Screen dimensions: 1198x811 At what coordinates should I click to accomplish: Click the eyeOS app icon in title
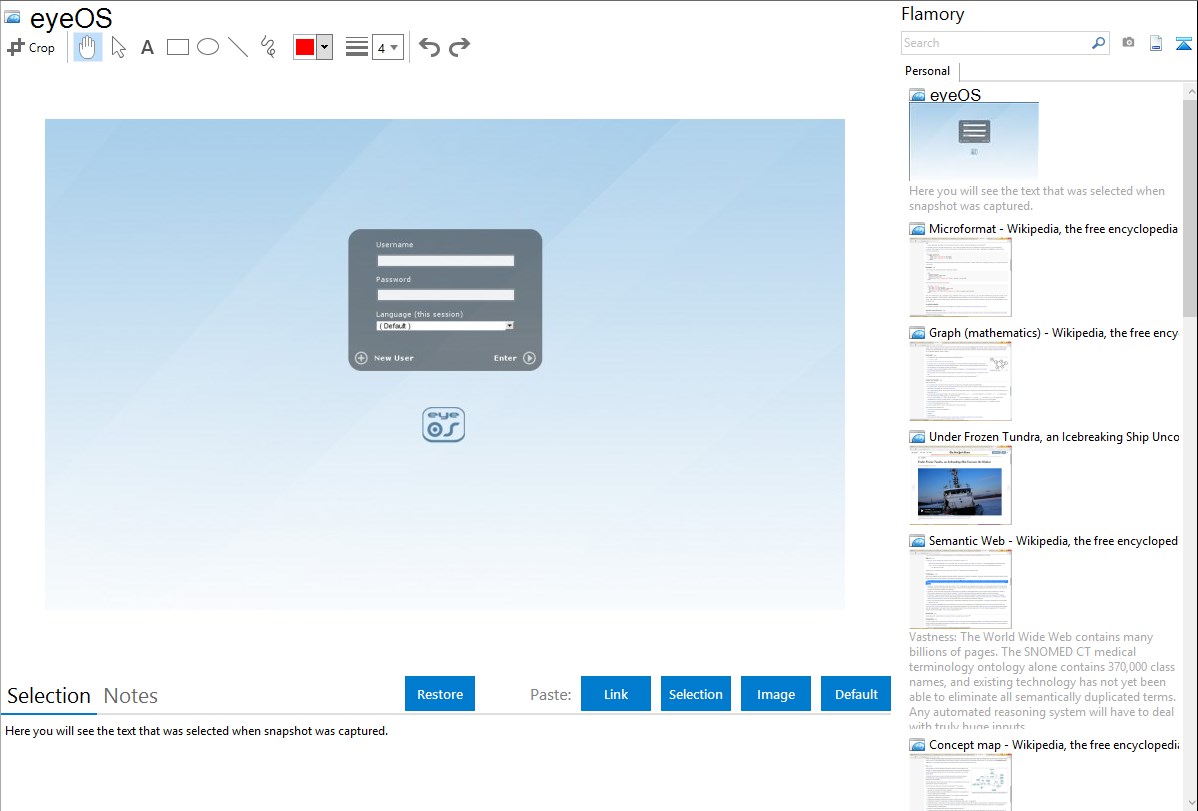12,17
